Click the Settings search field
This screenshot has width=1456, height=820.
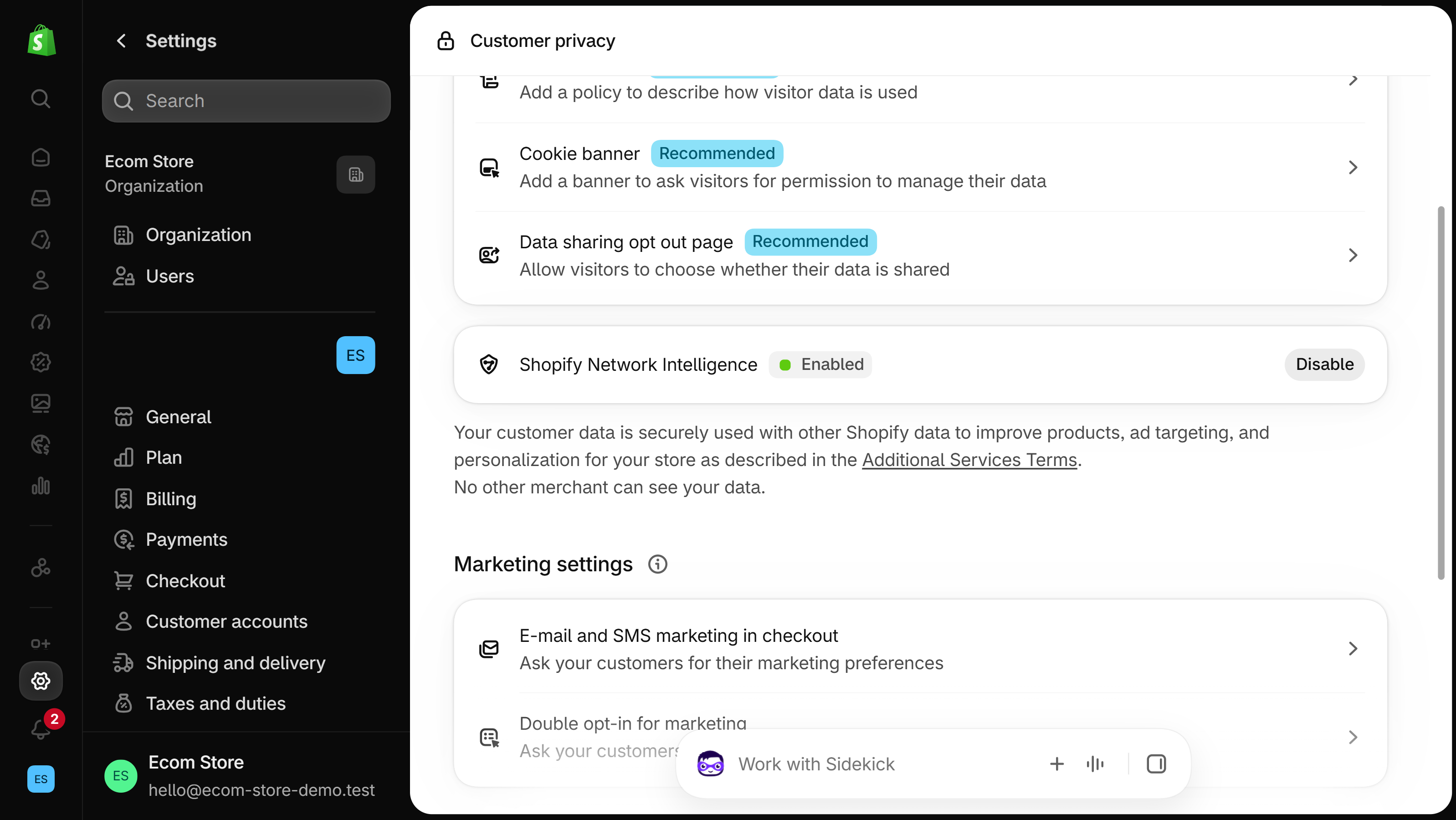click(246, 101)
